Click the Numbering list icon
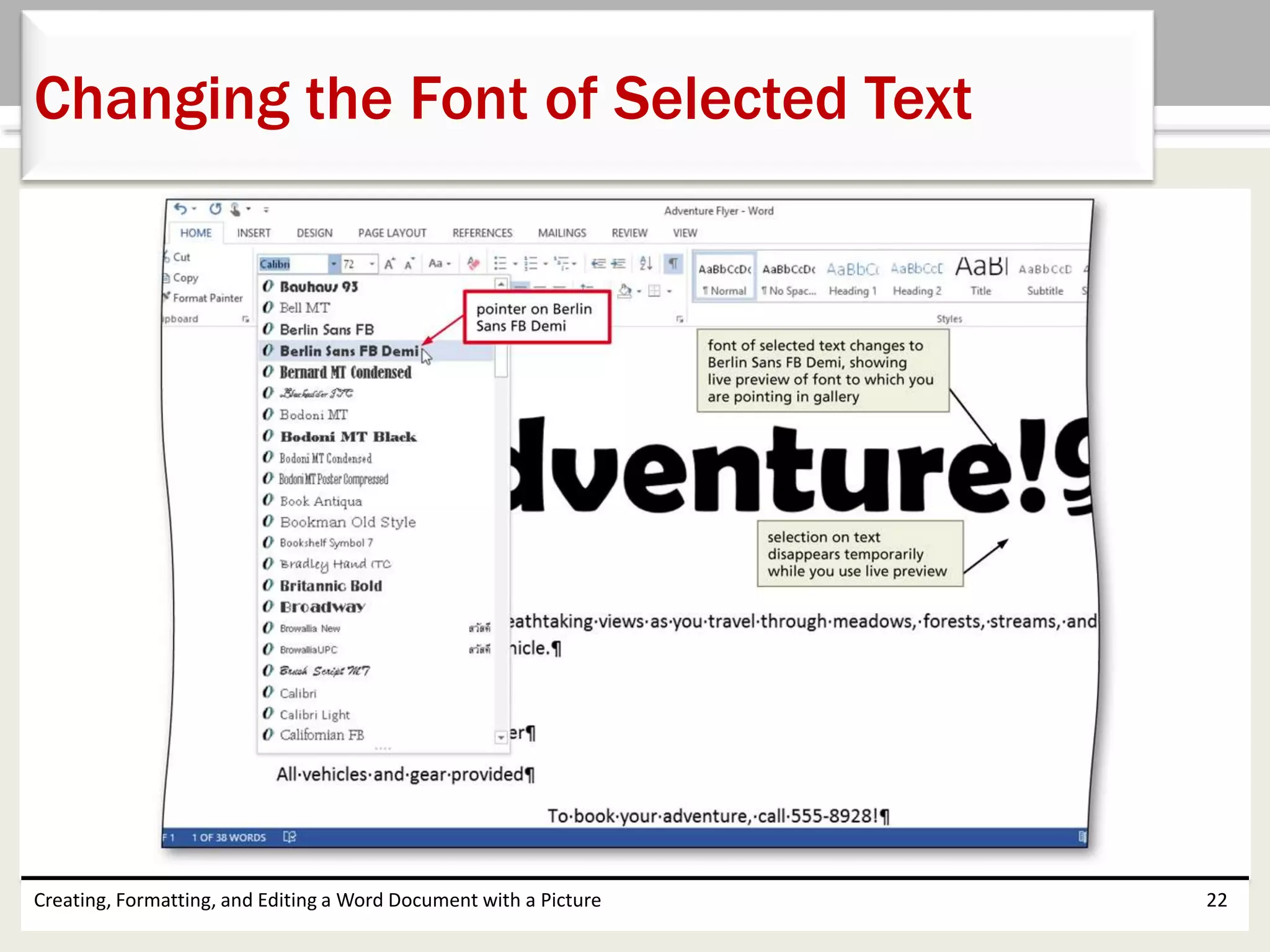This screenshot has height=952, width=1270. [531, 263]
